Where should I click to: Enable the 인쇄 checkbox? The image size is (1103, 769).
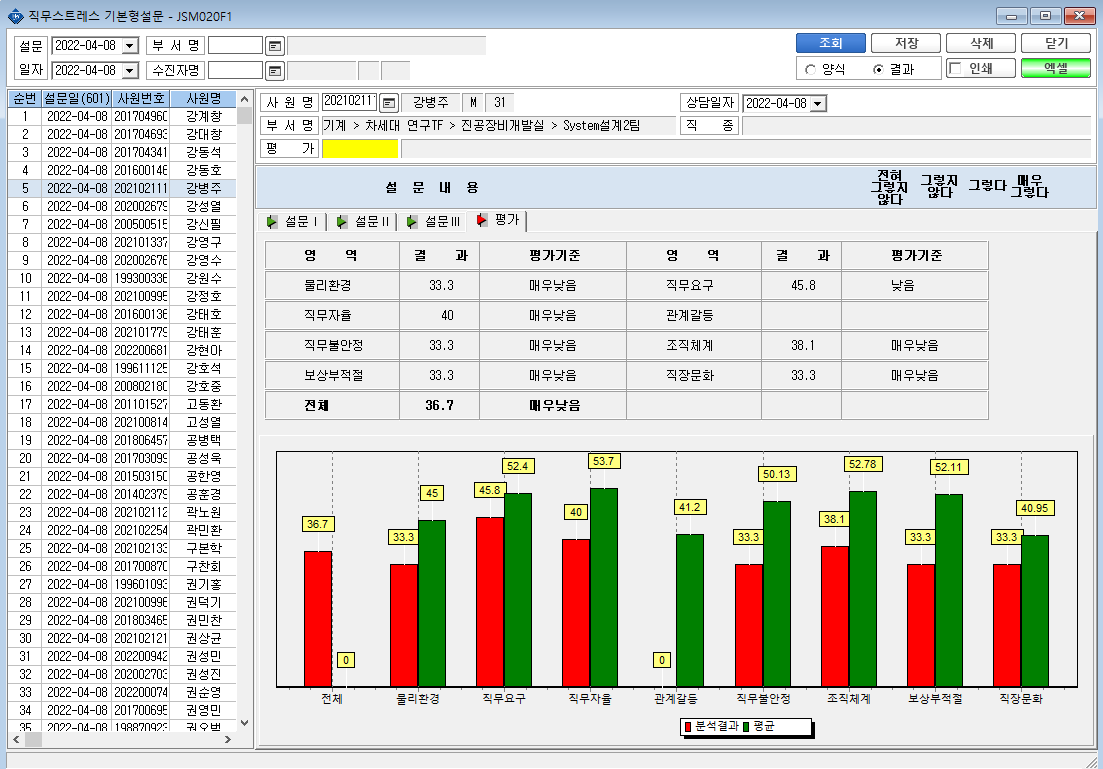point(955,68)
